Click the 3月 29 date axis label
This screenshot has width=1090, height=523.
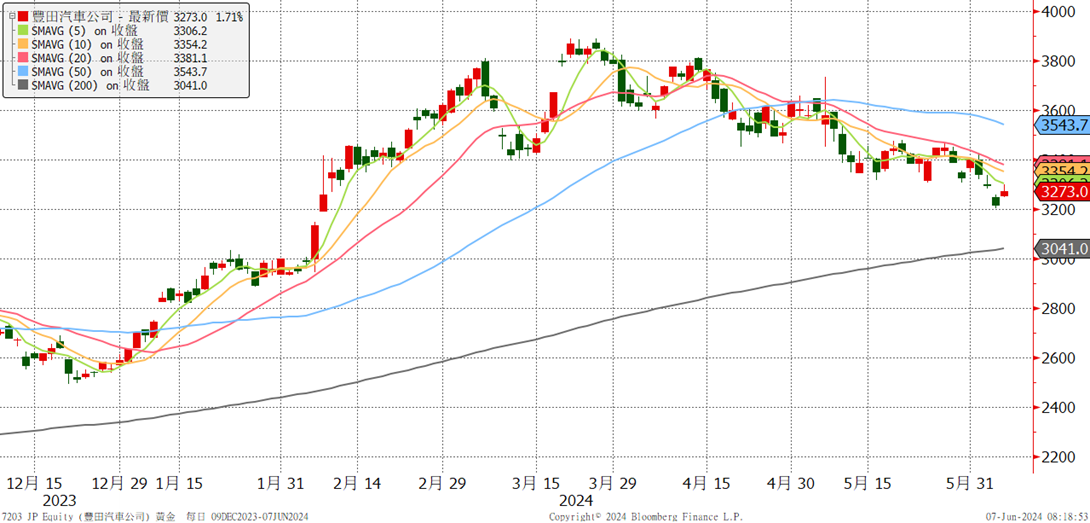[612, 483]
